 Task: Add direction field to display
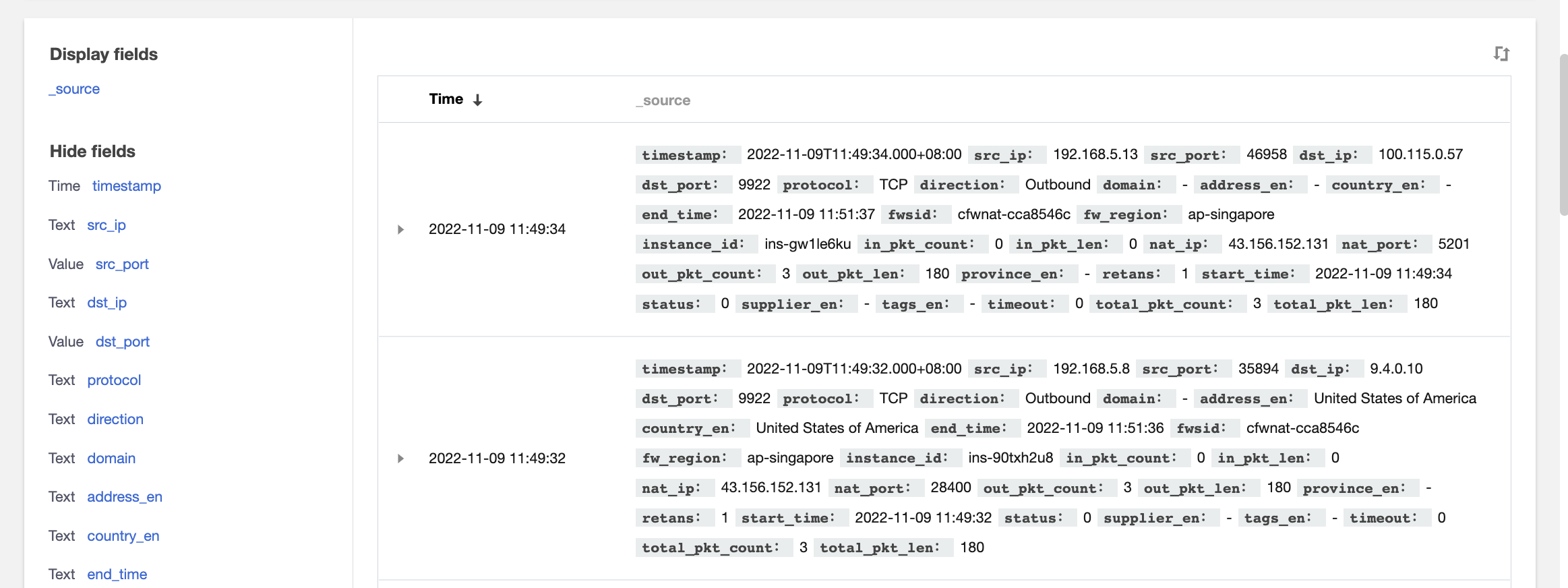(115, 419)
